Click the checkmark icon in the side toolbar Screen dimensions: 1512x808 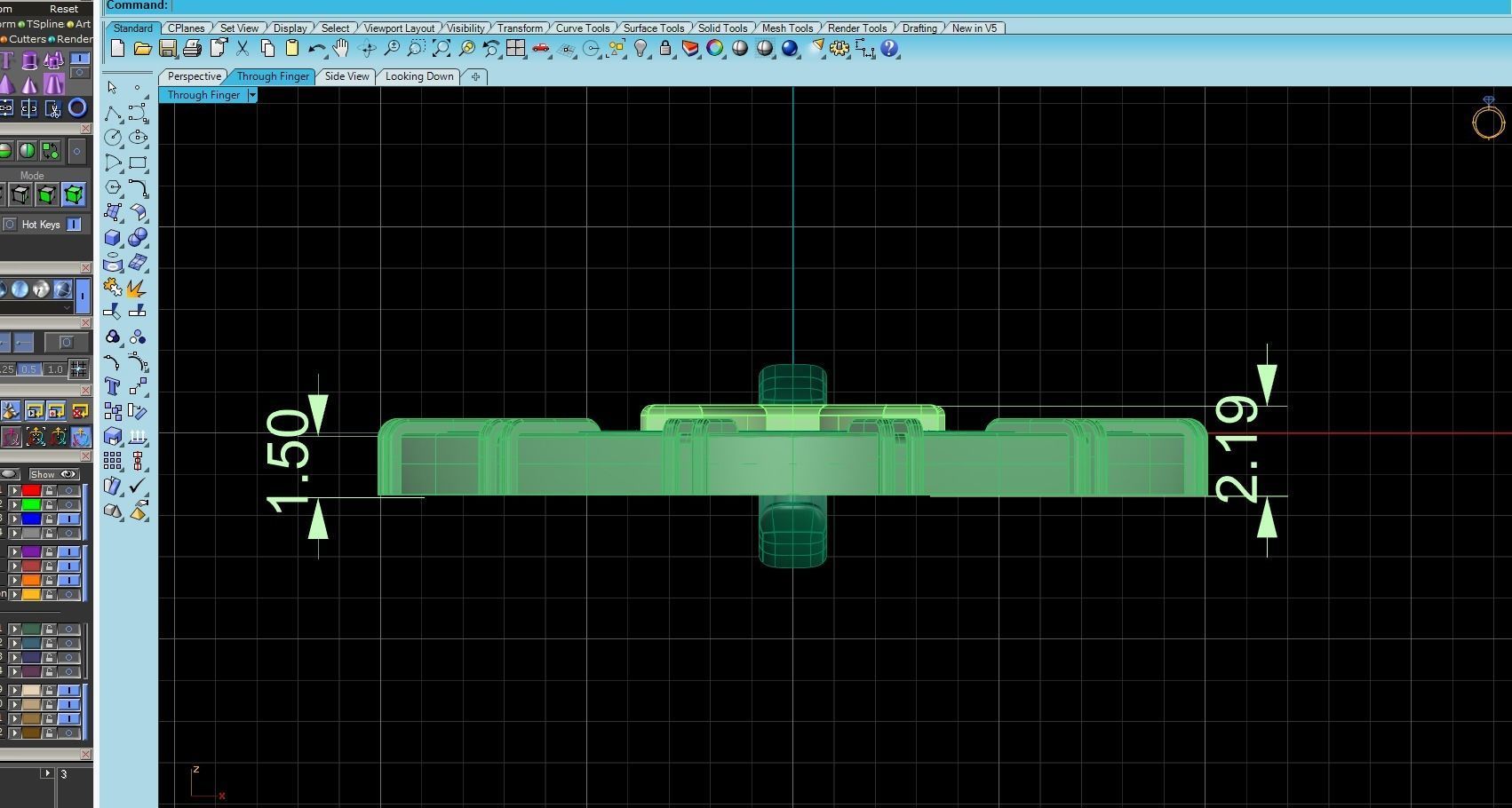(x=138, y=486)
